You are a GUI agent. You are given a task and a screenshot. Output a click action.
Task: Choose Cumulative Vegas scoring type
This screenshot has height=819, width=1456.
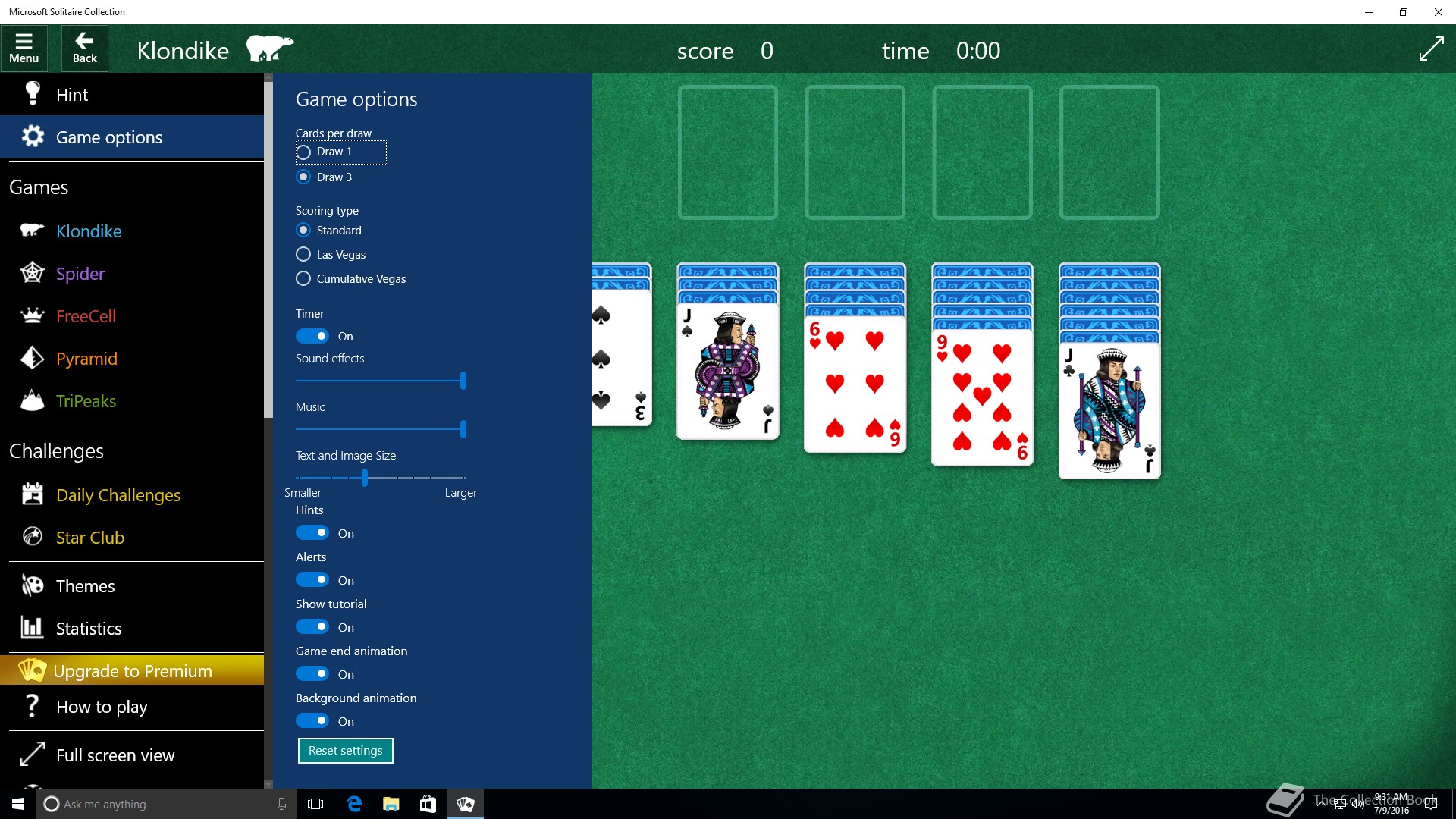[x=351, y=278]
